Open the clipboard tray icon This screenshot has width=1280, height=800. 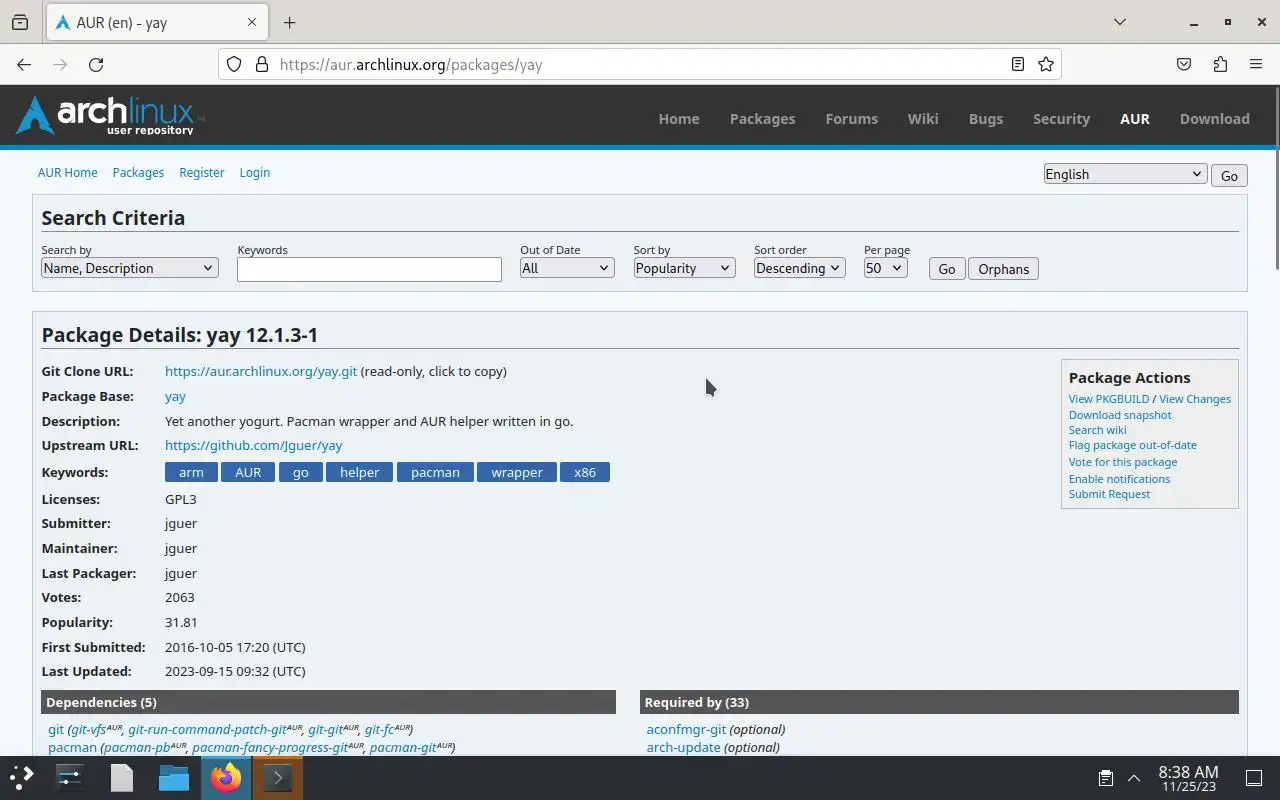[x=1106, y=778]
